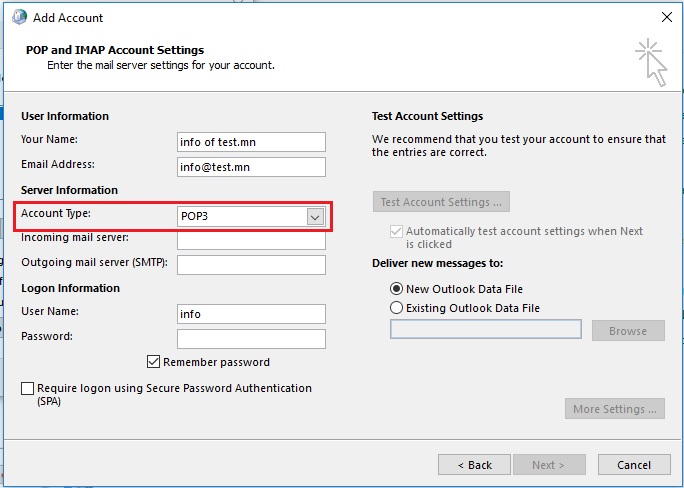The height and width of the screenshot is (488, 684).
Task: Focus the Outgoing mail server (SMTP) field
Action: [x=251, y=265]
